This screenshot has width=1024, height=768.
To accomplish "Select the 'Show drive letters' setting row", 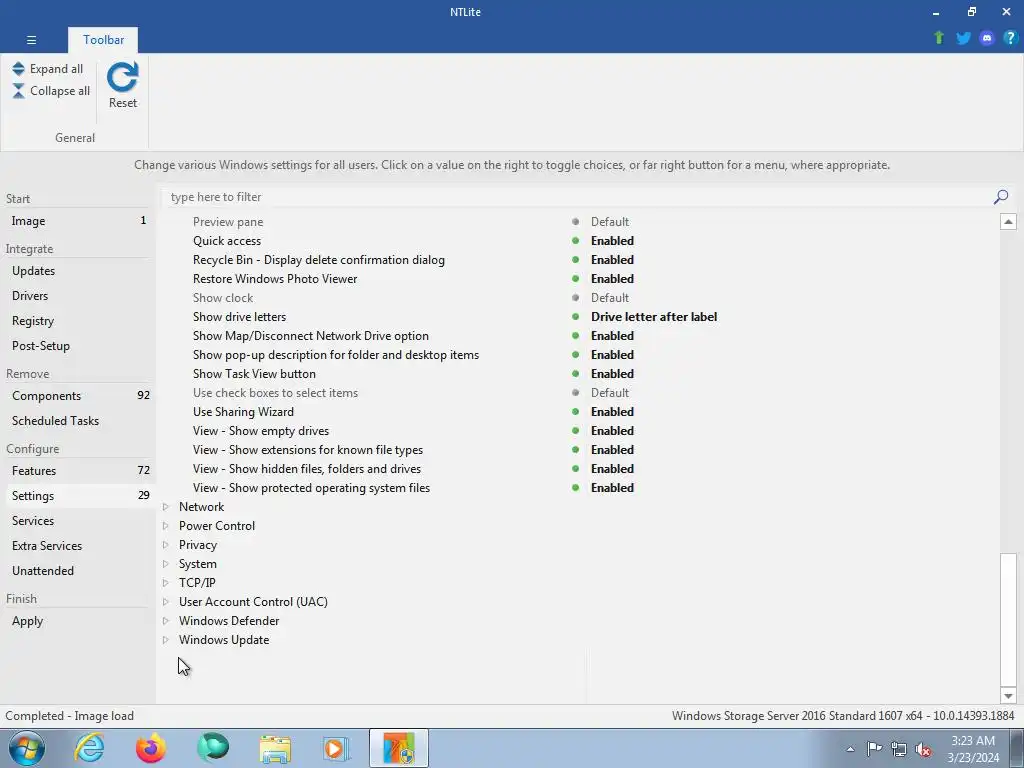I will tap(580, 317).
